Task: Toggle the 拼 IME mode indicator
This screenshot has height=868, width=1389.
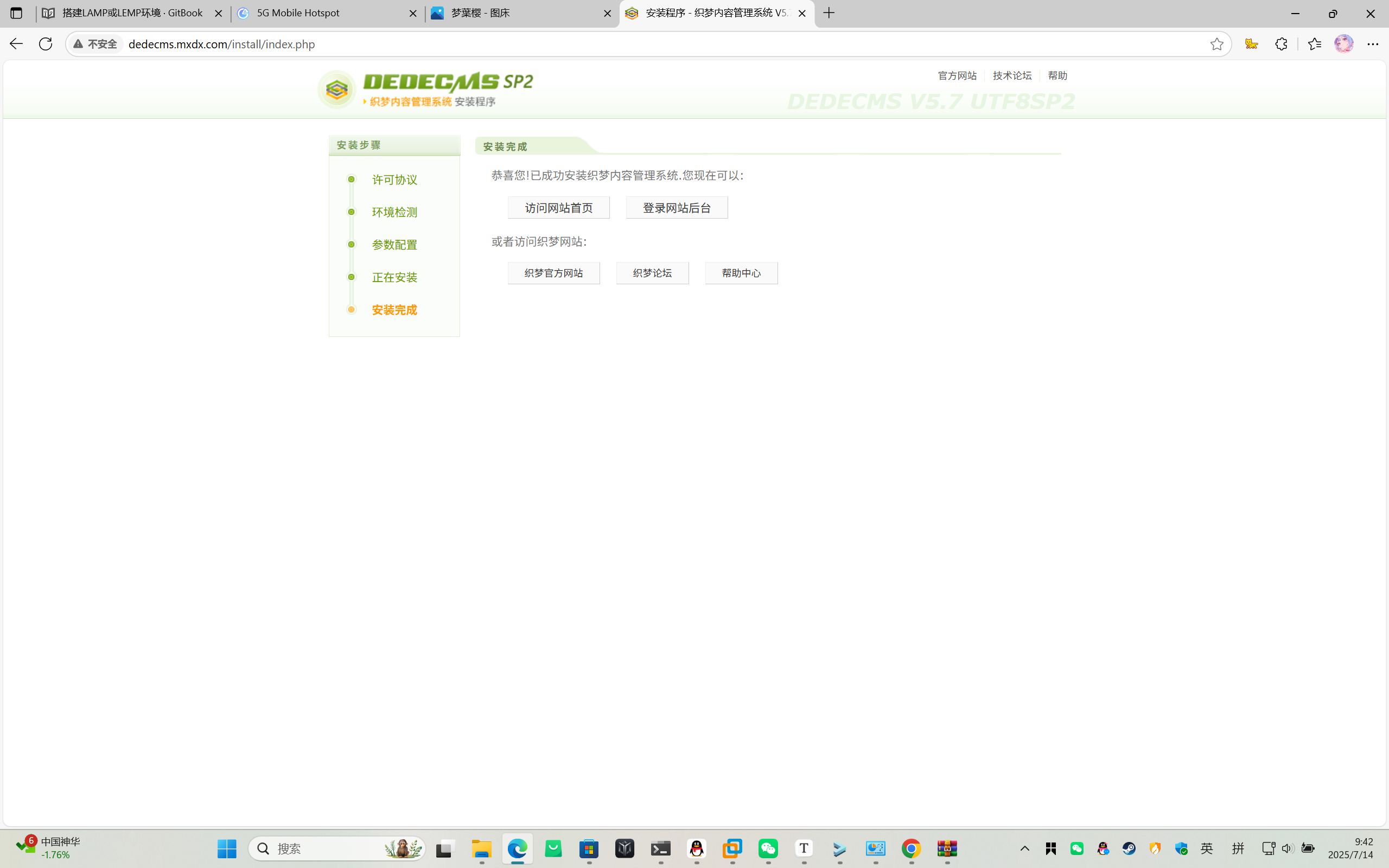Action: [1238, 848]
